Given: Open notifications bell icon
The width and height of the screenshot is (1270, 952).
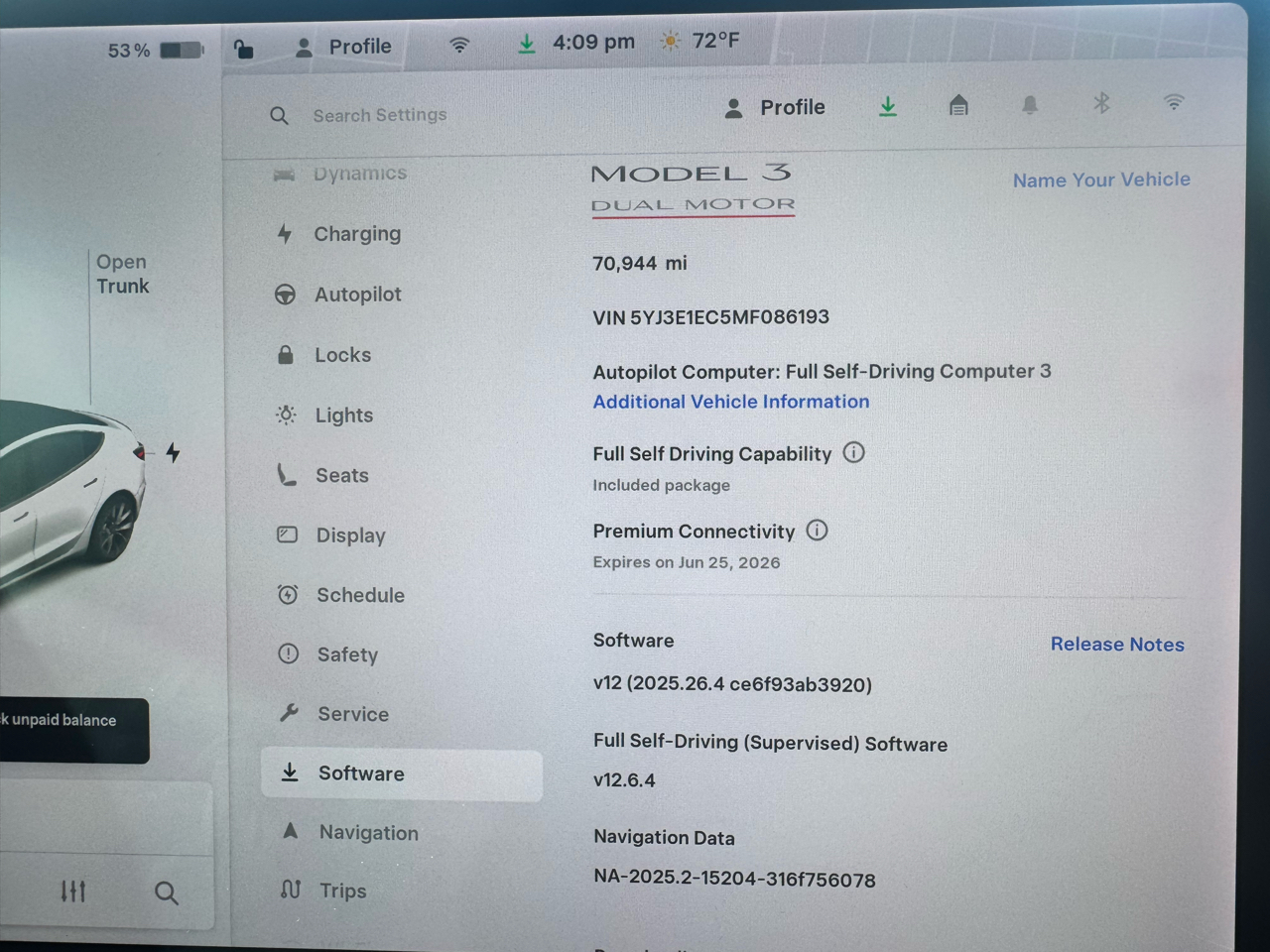Looking at the screenshot, I should click(x=1030, y=105).
